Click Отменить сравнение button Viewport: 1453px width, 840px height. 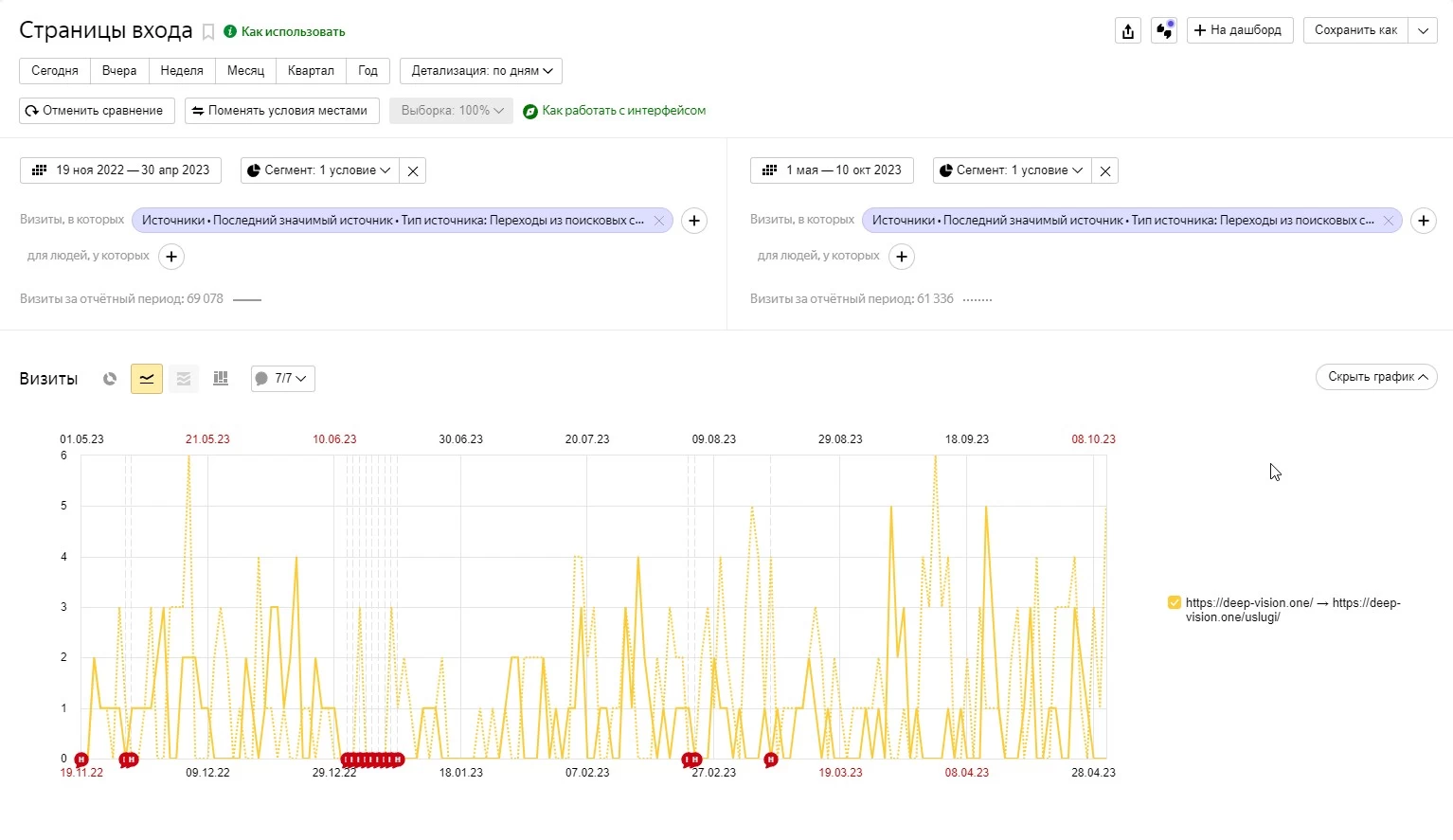pyautogui.click(x=97, y=111)
